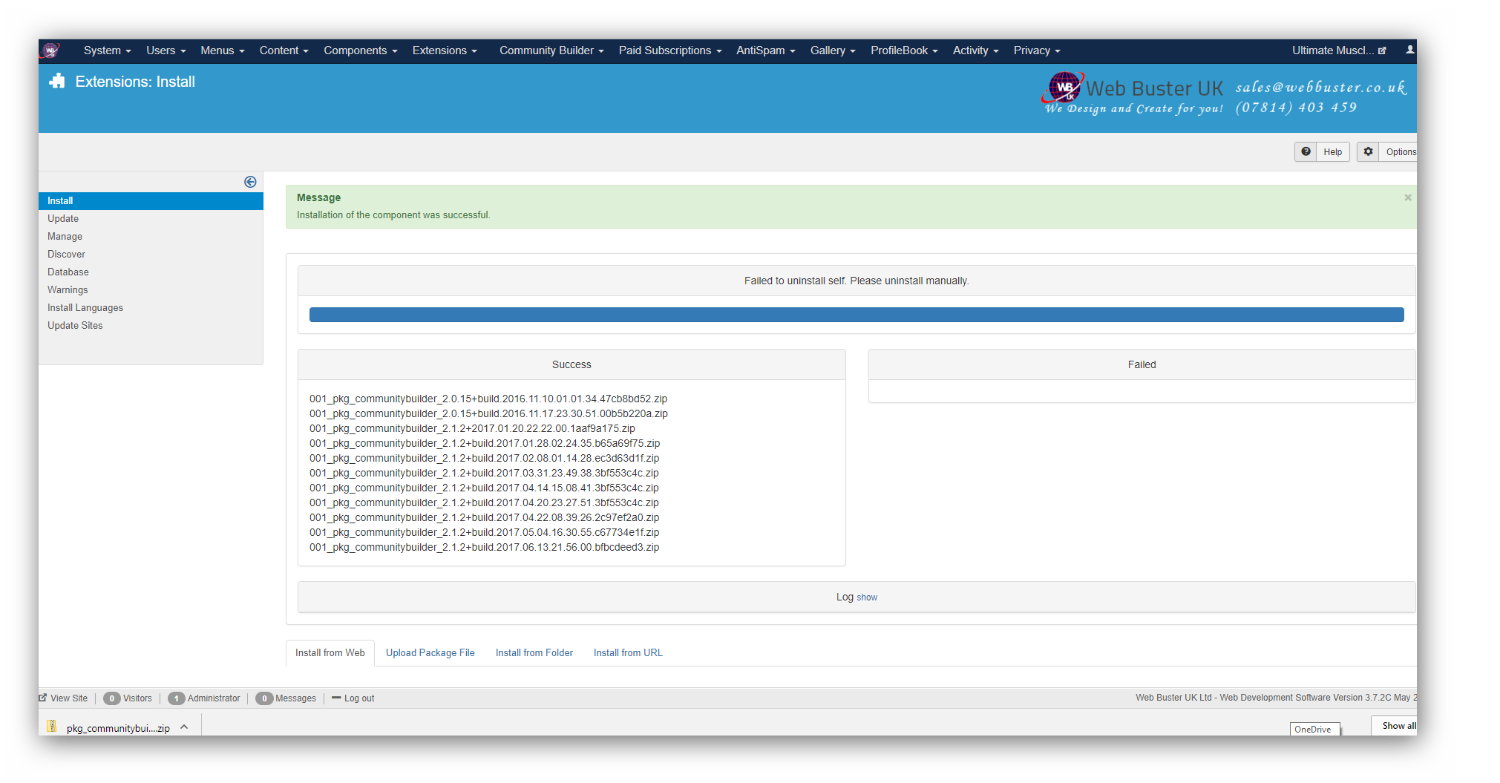Open the Ultimate Muscl... site link
This screenshot has height=783, width=1500.
pyautogui.click(x=1339, y=50)
